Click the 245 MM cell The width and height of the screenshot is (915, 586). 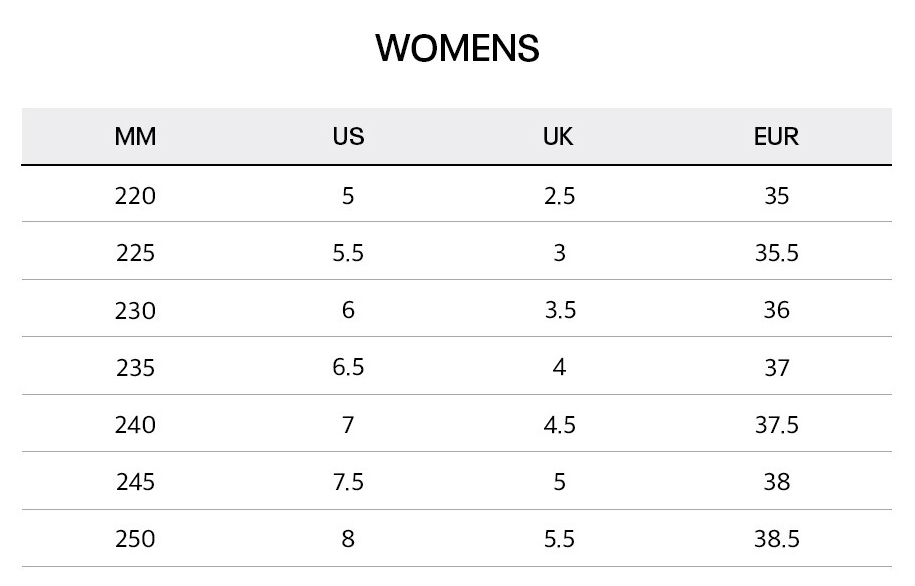[135, 482]
